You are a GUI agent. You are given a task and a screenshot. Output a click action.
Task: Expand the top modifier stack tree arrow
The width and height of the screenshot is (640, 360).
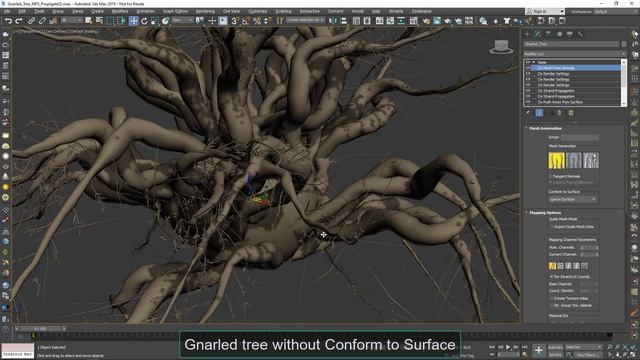(x=533, y=62)
